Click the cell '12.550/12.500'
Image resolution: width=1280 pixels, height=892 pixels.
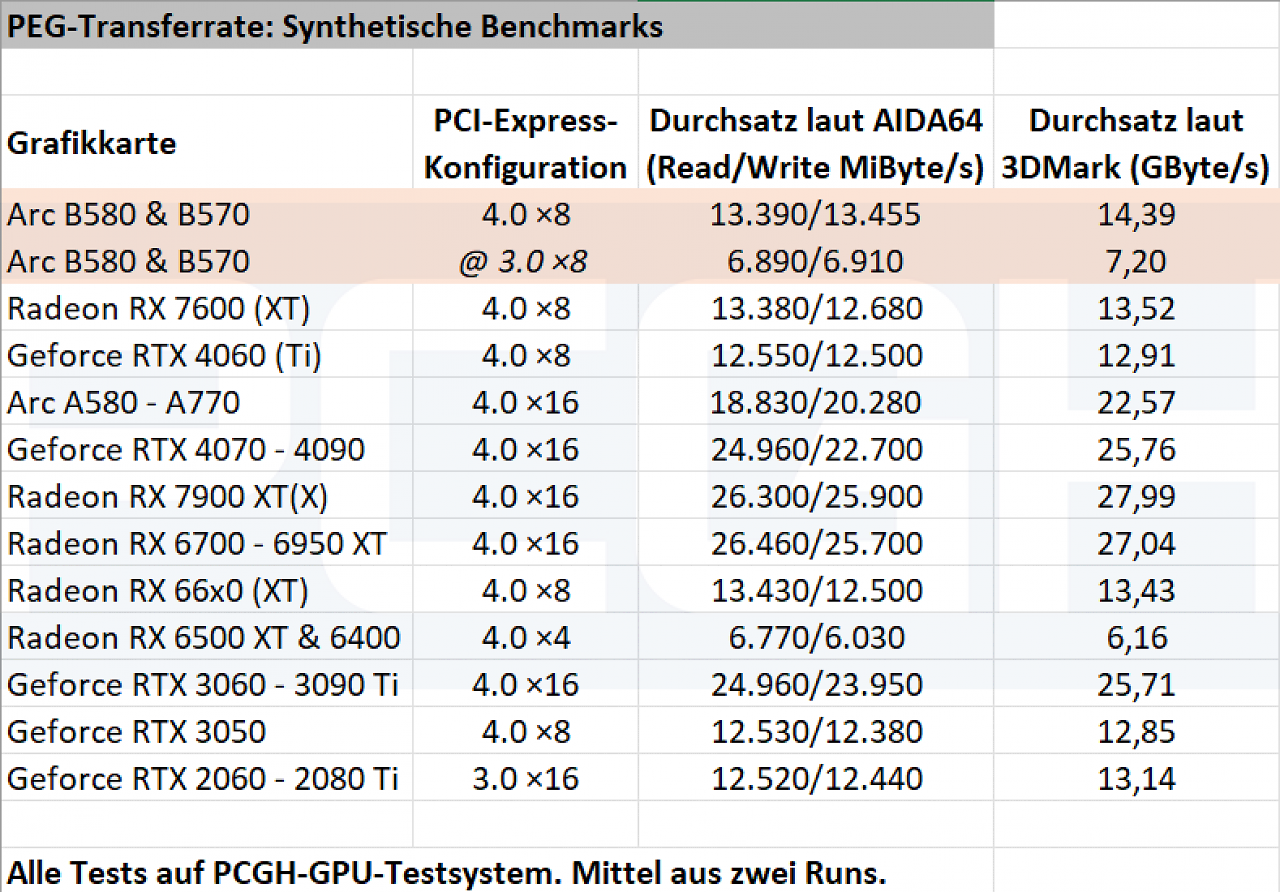(816, 354)
